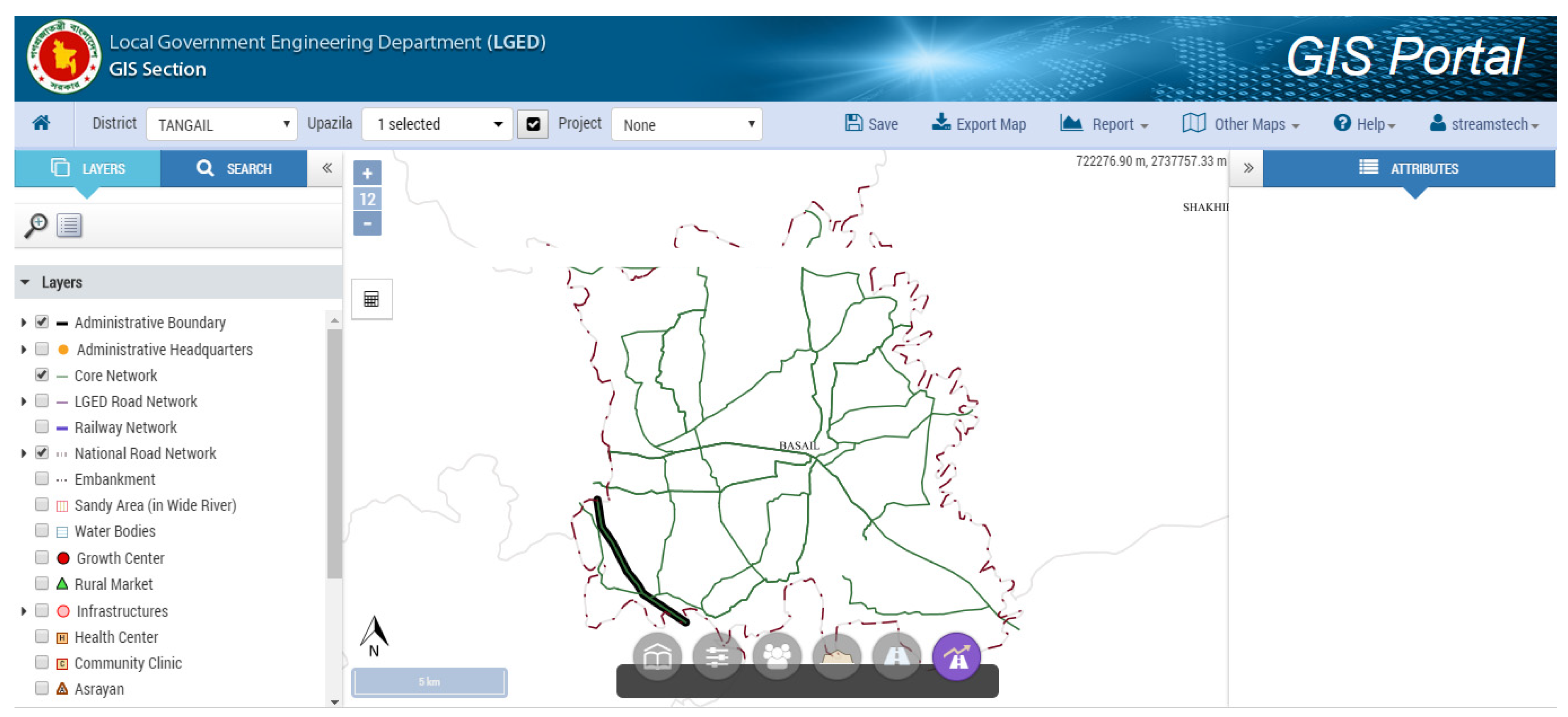Click the list view icon beside magnifier
1568x717 pixels.
[x=69, y=225]
